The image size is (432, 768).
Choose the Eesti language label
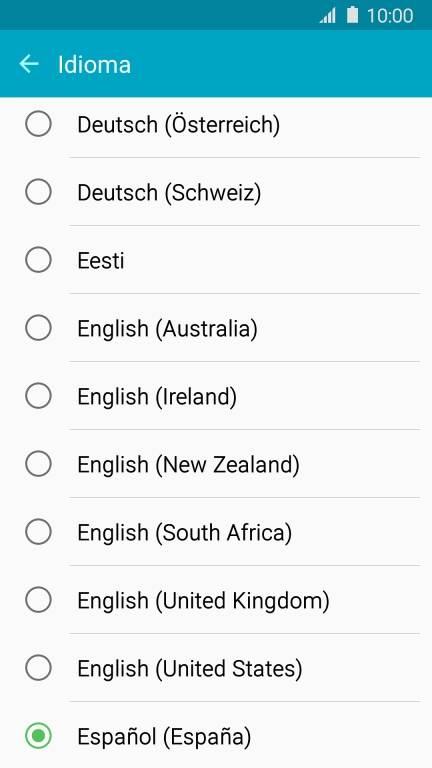(101, 260)
